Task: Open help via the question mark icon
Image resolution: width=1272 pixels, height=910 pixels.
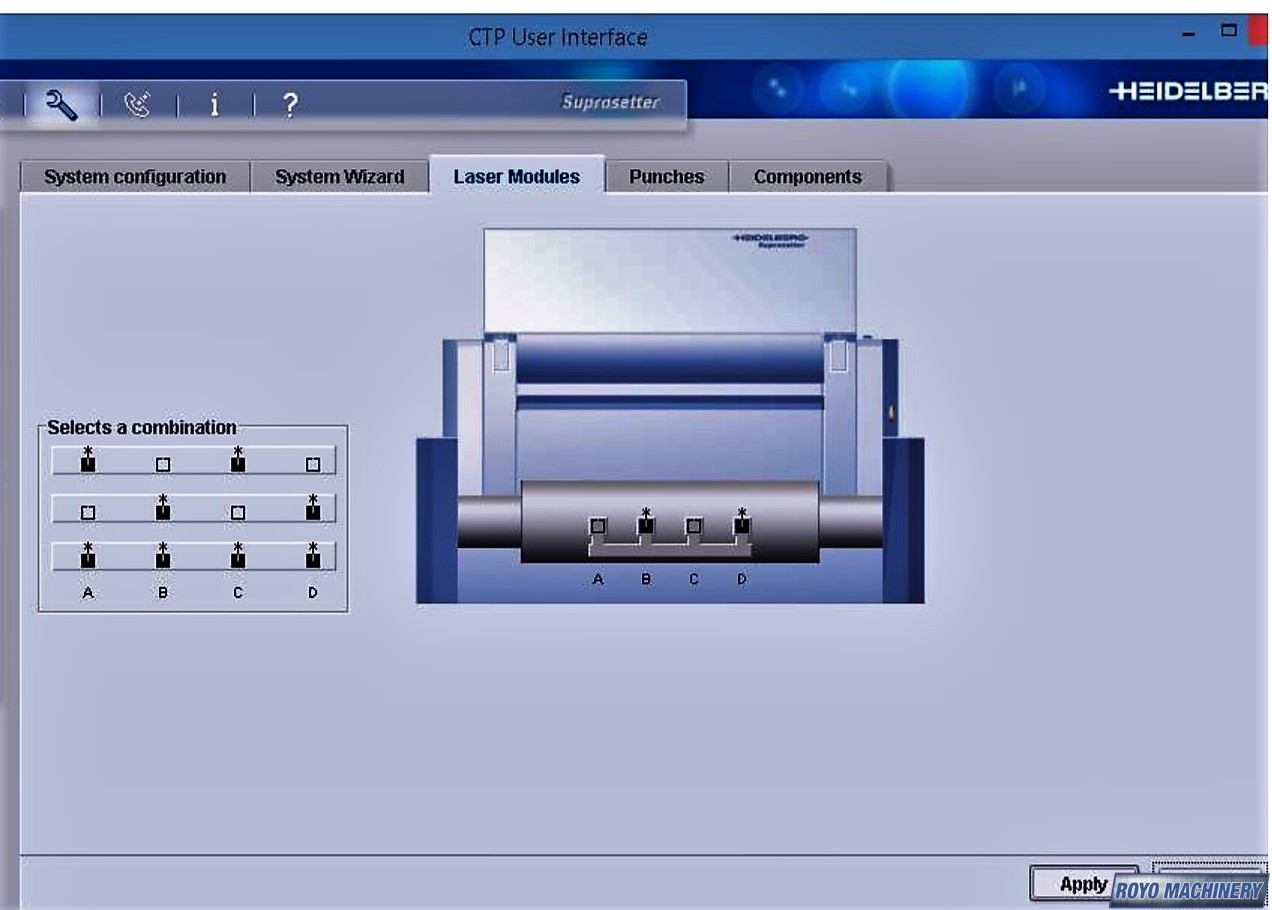Action: click(289, 104)
